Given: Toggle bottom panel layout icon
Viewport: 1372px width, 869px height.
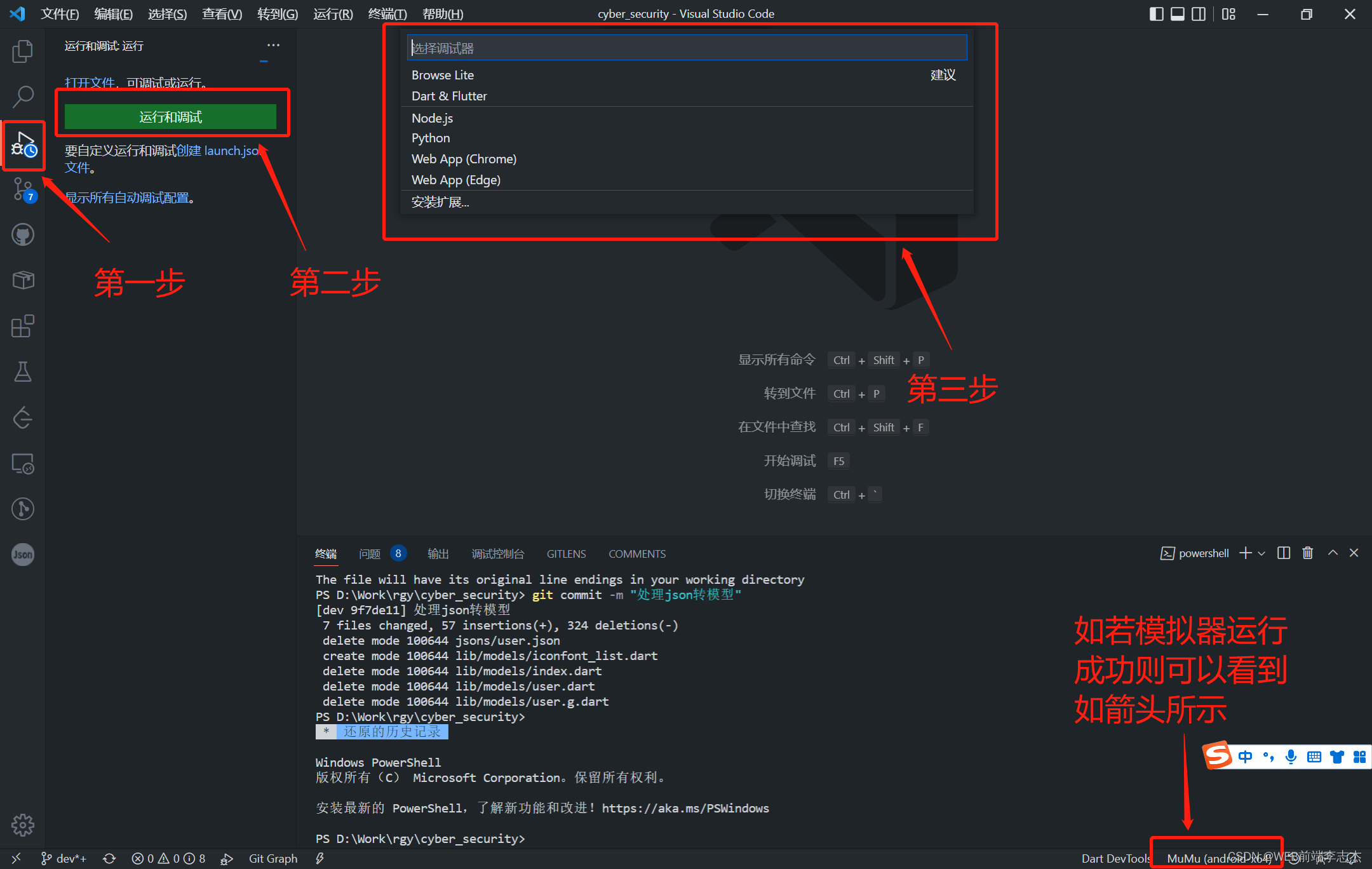Looking at the screenshot, I should click(x=1178, y=14).
